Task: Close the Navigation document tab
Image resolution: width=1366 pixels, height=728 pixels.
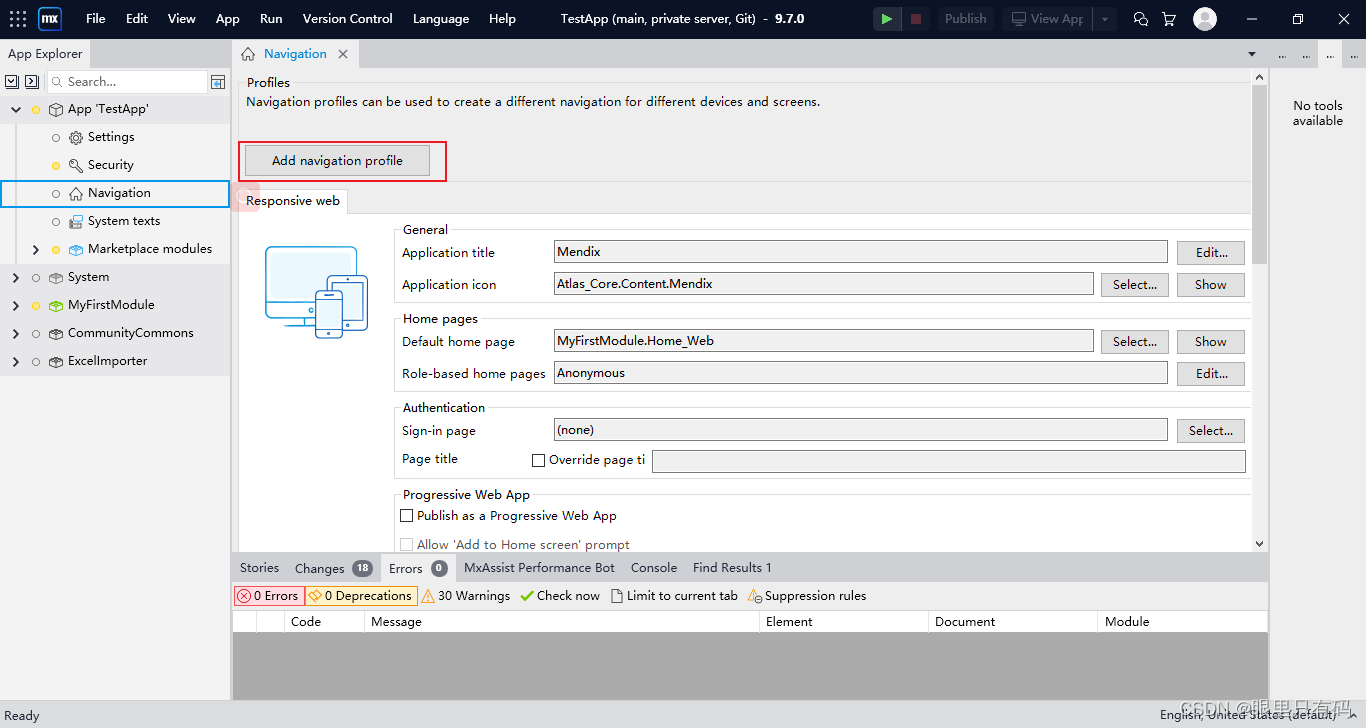Action: click(343, 54)
